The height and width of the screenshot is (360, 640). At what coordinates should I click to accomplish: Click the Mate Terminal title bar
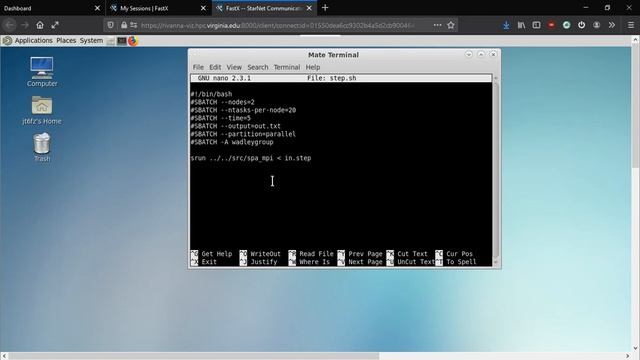pyautogui.click(x=333, y=55)
